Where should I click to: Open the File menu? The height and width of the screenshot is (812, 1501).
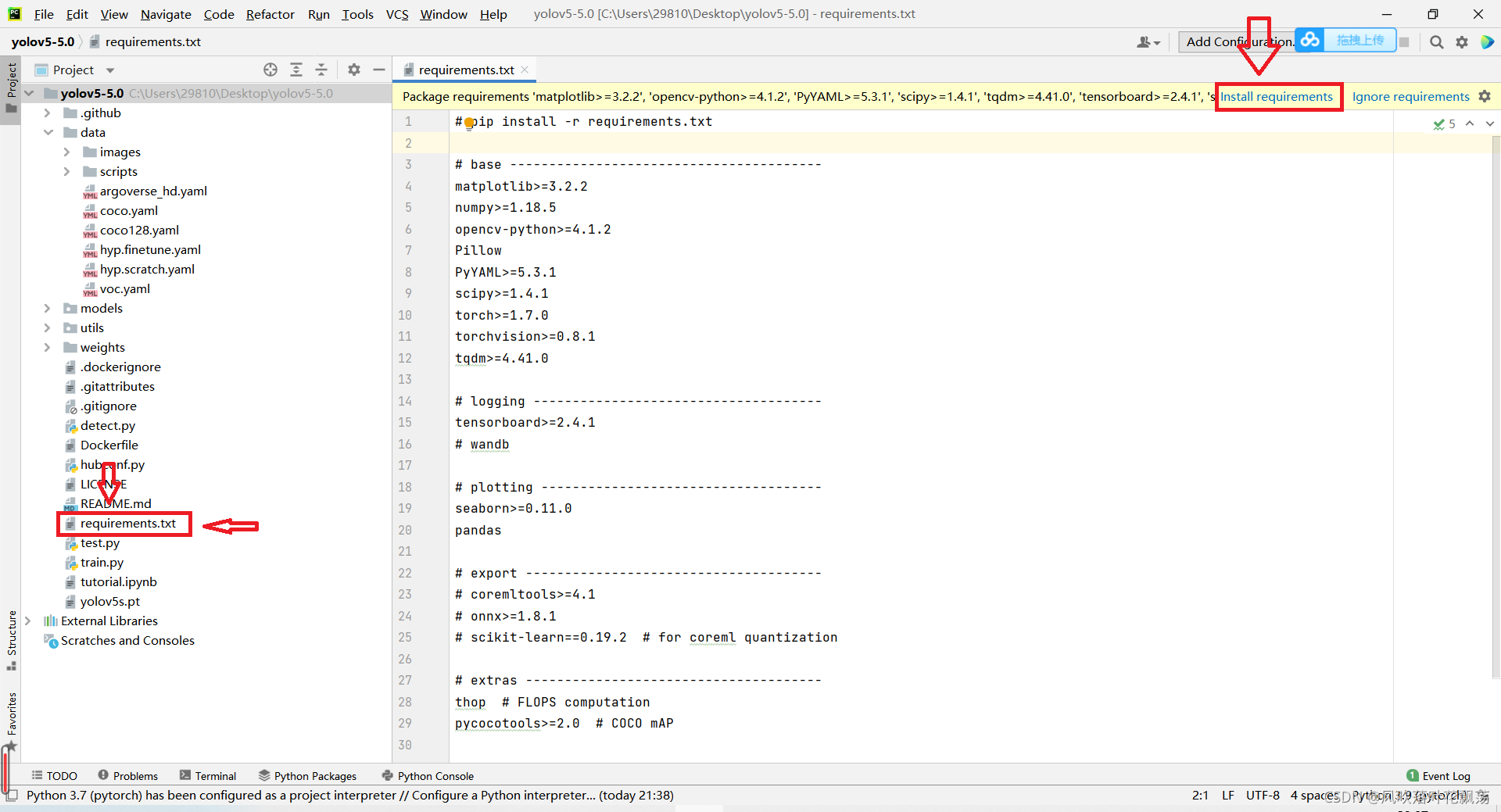[44, 14]
